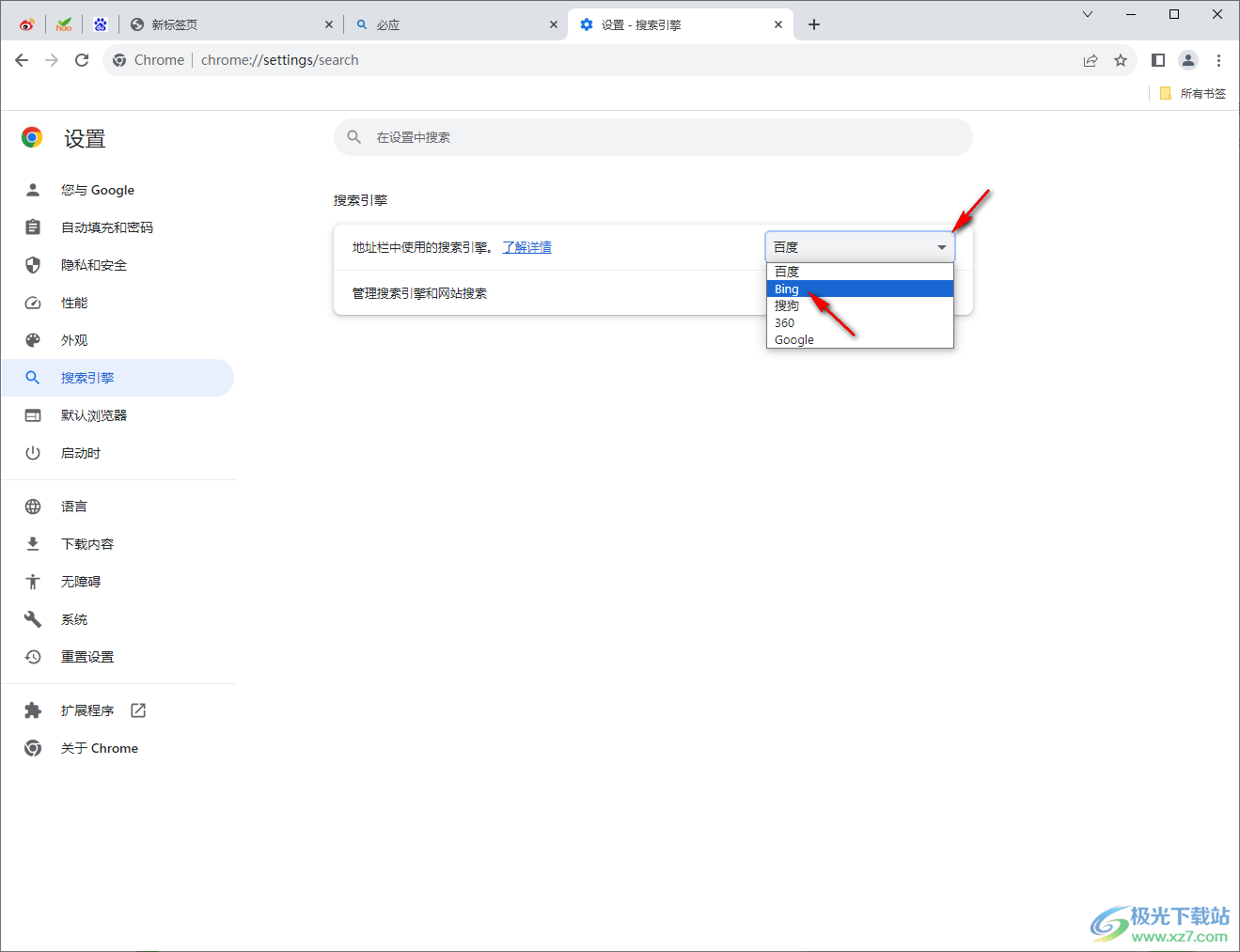Click the Chrome logo beside 设置
1240x952 pixels.
point(32,138)
